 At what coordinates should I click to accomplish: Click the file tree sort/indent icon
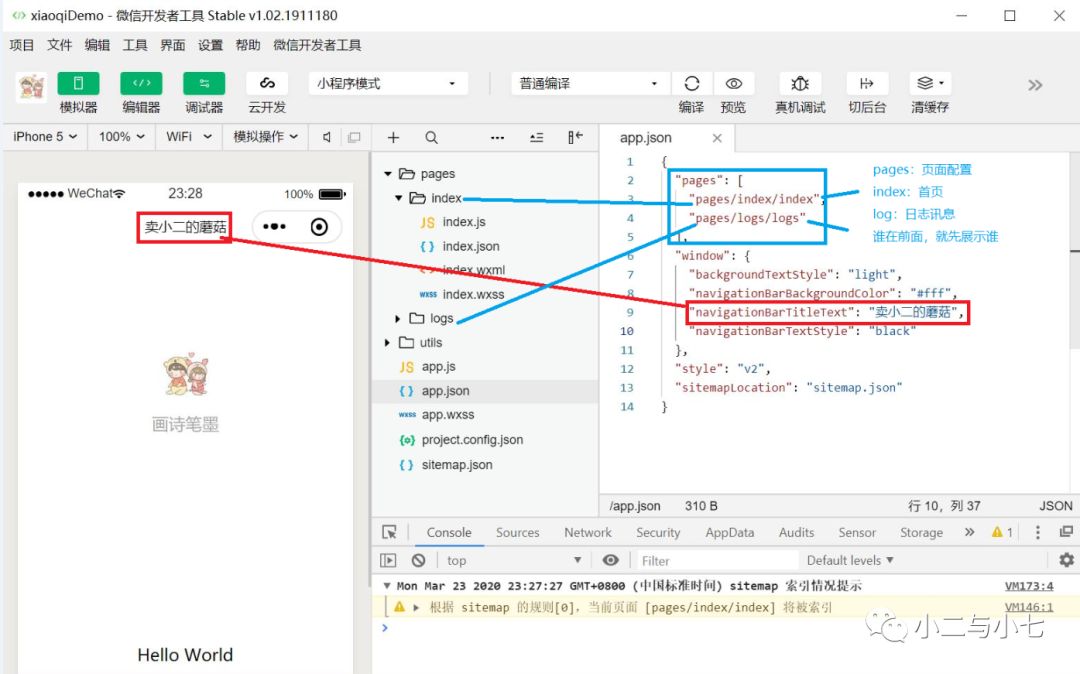pos(537,138)
